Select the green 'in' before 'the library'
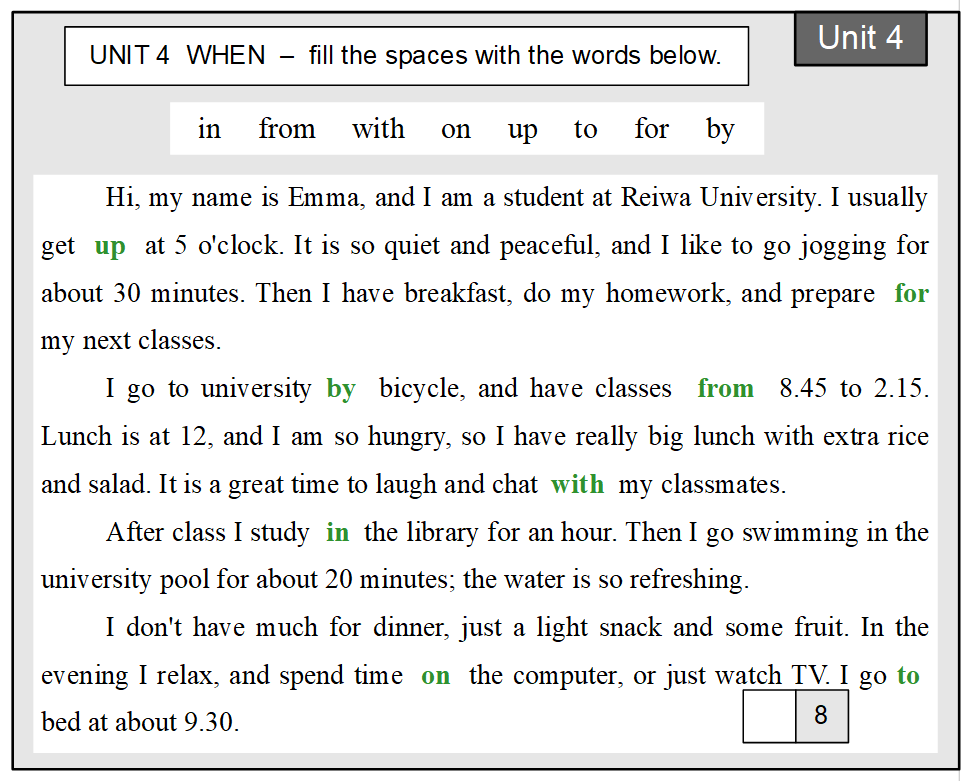 338,533
